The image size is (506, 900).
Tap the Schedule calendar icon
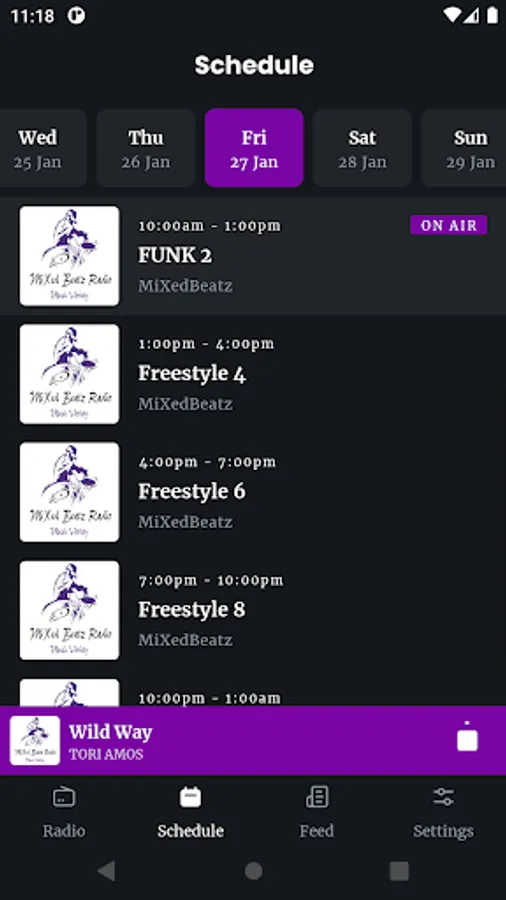click(x=190, y=797)
